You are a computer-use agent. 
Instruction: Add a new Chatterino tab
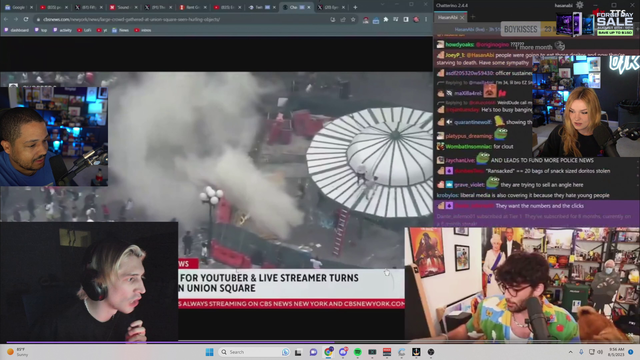pyautogui.click(x=473, y=17)
